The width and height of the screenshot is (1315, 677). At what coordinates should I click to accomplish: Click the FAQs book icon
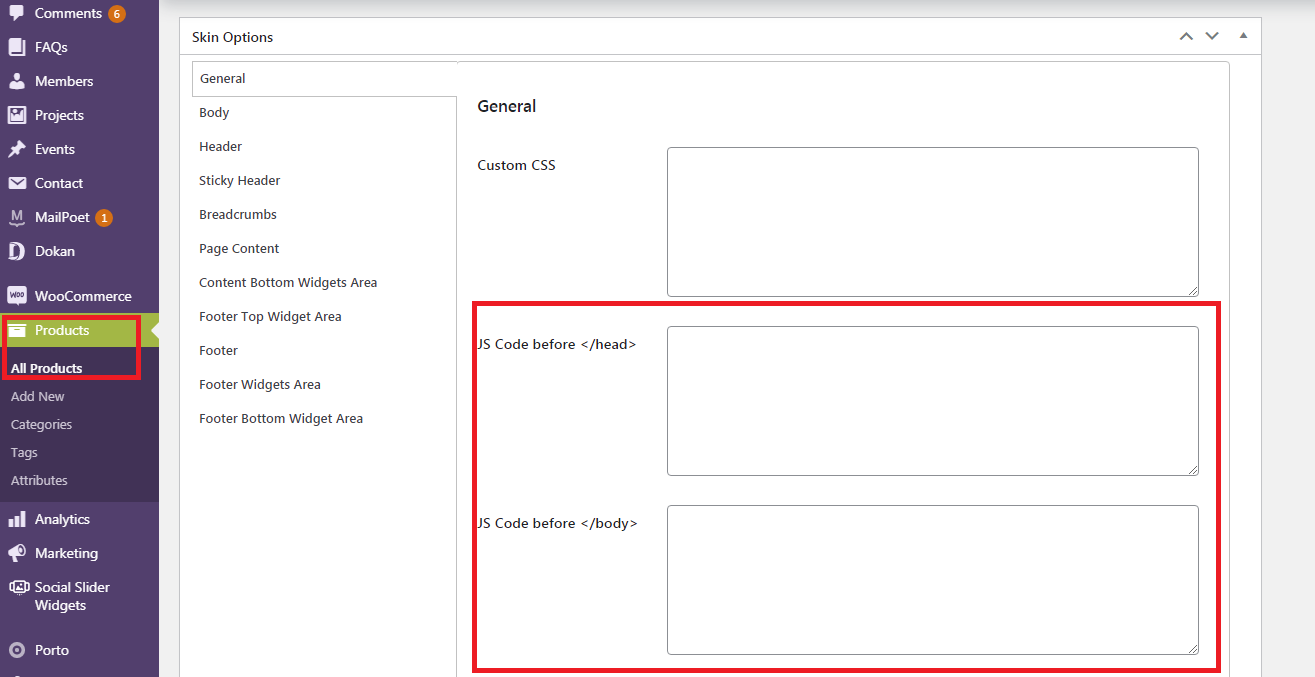[17, 47]
